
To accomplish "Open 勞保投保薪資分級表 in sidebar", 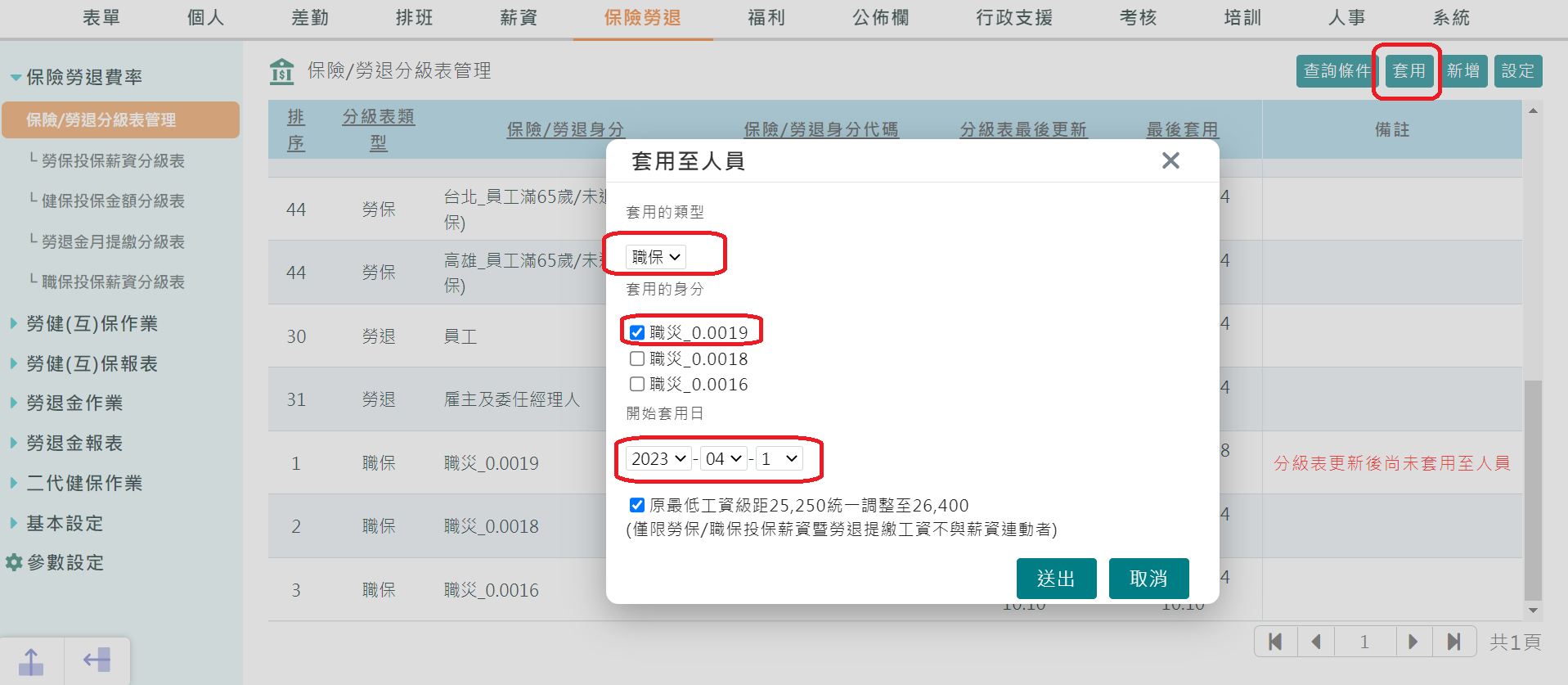I will pos(113,160).
